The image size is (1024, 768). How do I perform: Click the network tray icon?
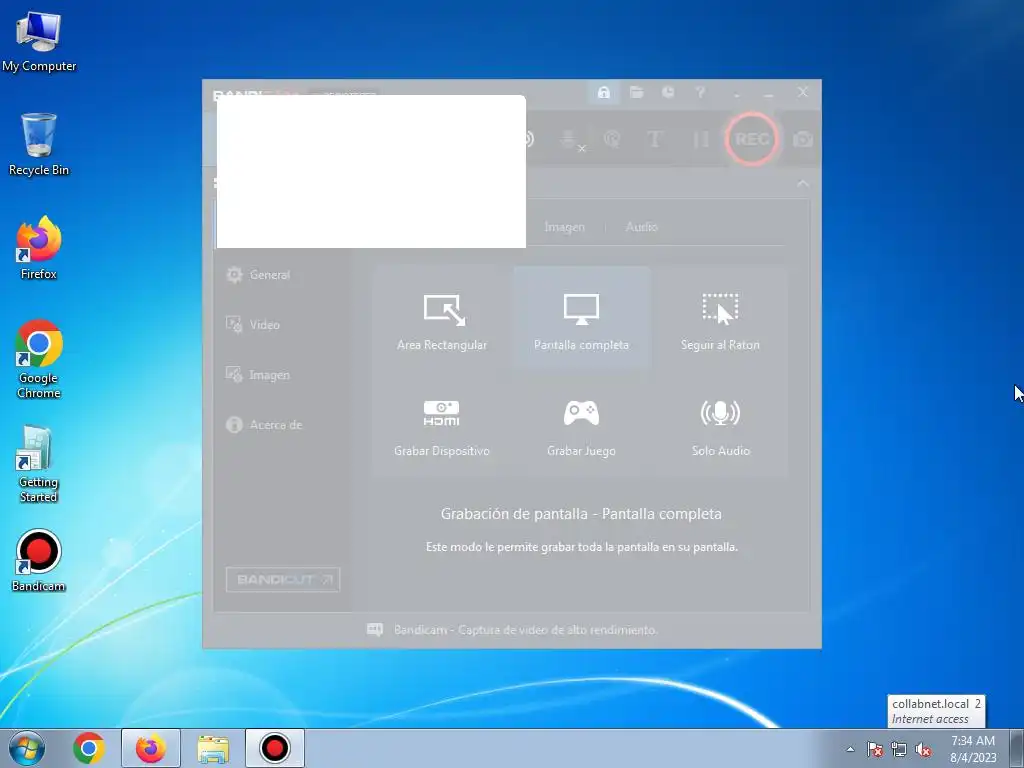click(899, 749)
